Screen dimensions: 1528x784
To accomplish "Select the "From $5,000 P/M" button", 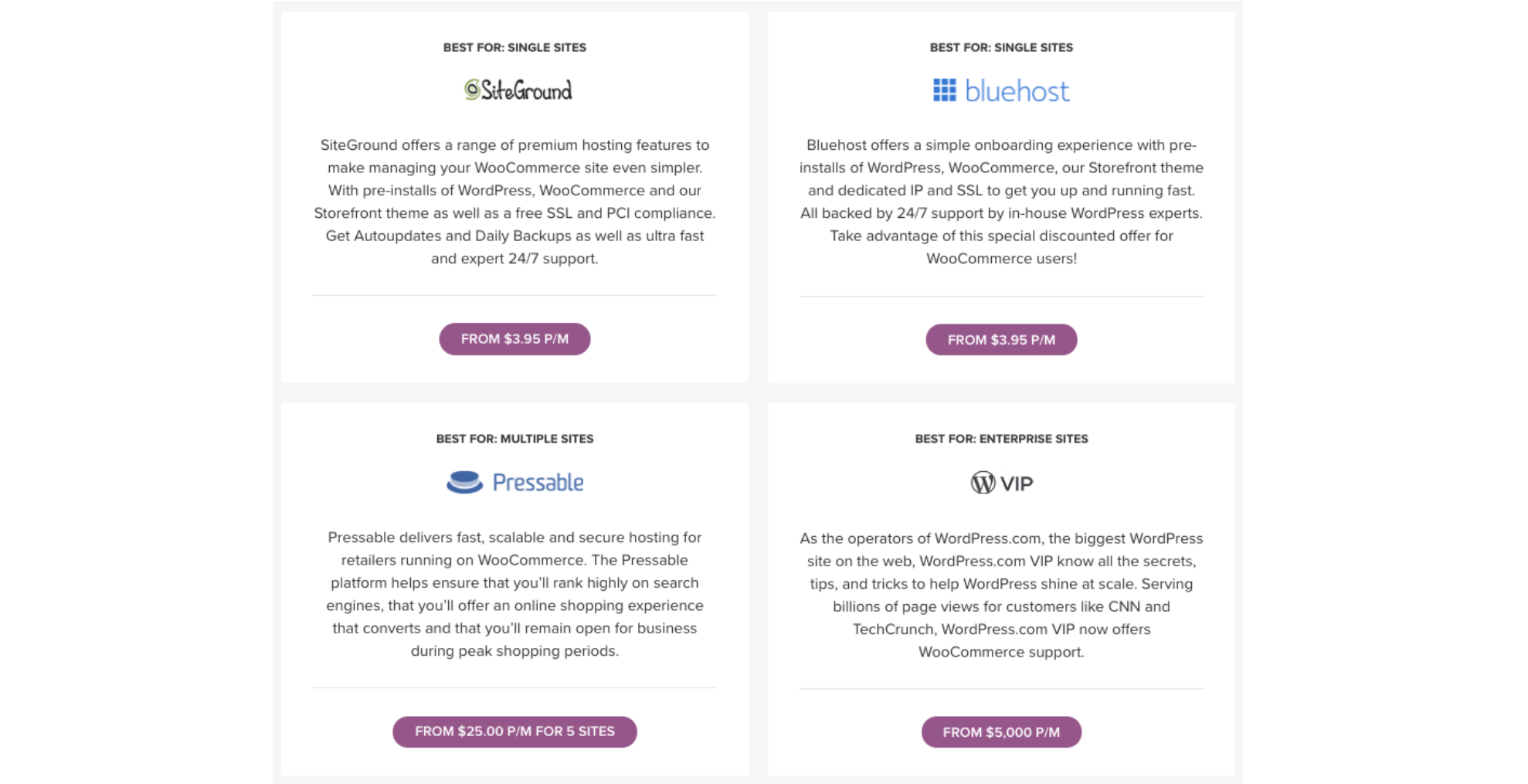I will (x=1001, y=732).
